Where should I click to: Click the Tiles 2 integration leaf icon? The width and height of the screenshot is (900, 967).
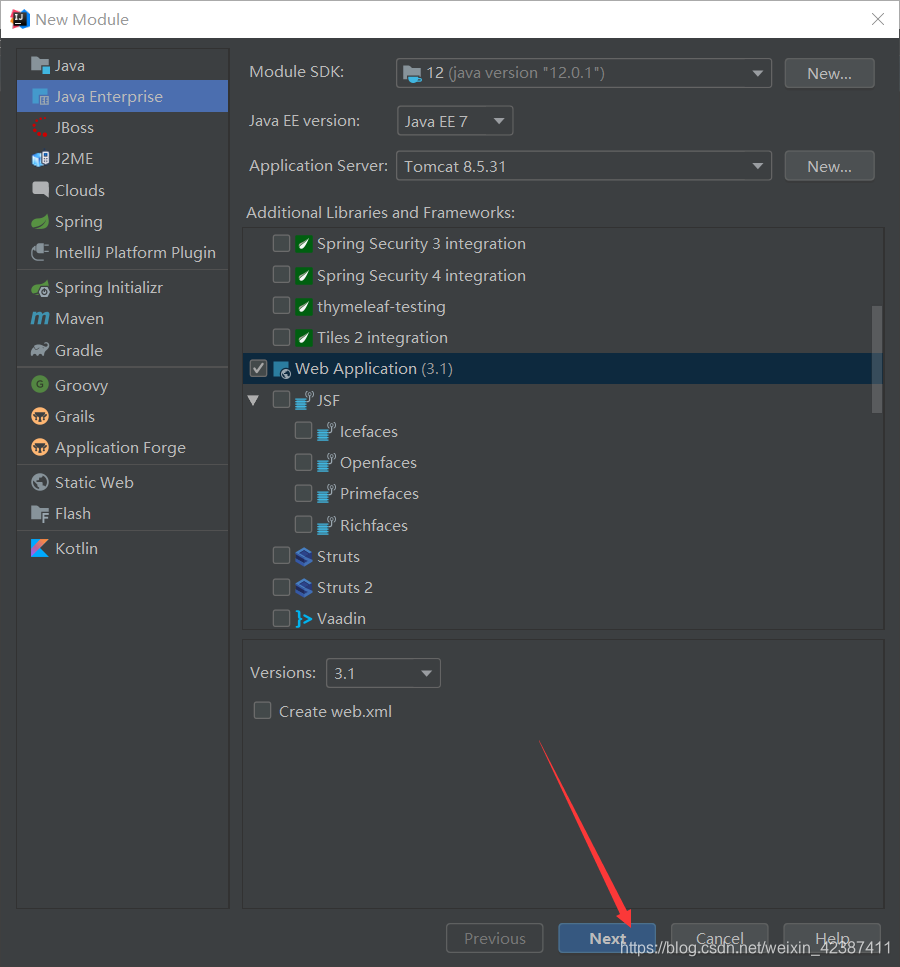(x=303, y=337)
